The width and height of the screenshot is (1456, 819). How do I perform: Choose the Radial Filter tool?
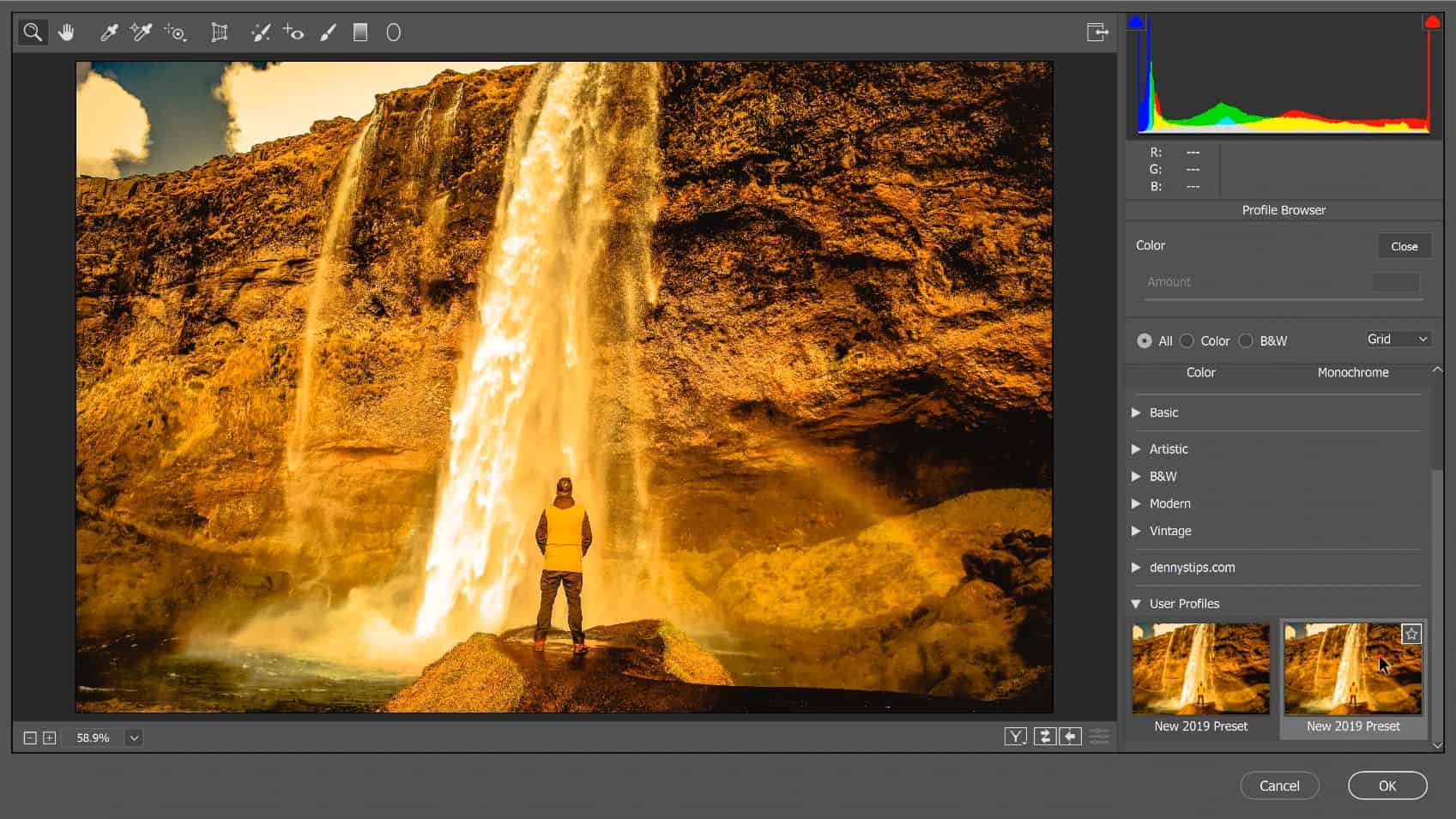point(393,33)
